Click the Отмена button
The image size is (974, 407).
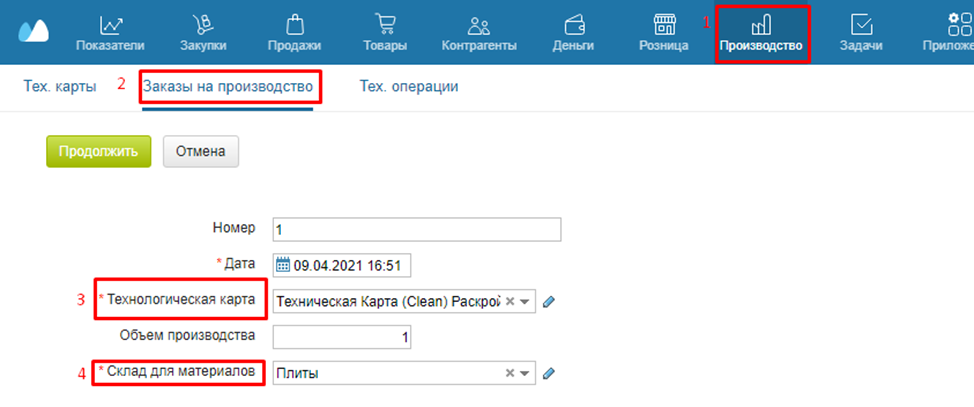(201, 152)
